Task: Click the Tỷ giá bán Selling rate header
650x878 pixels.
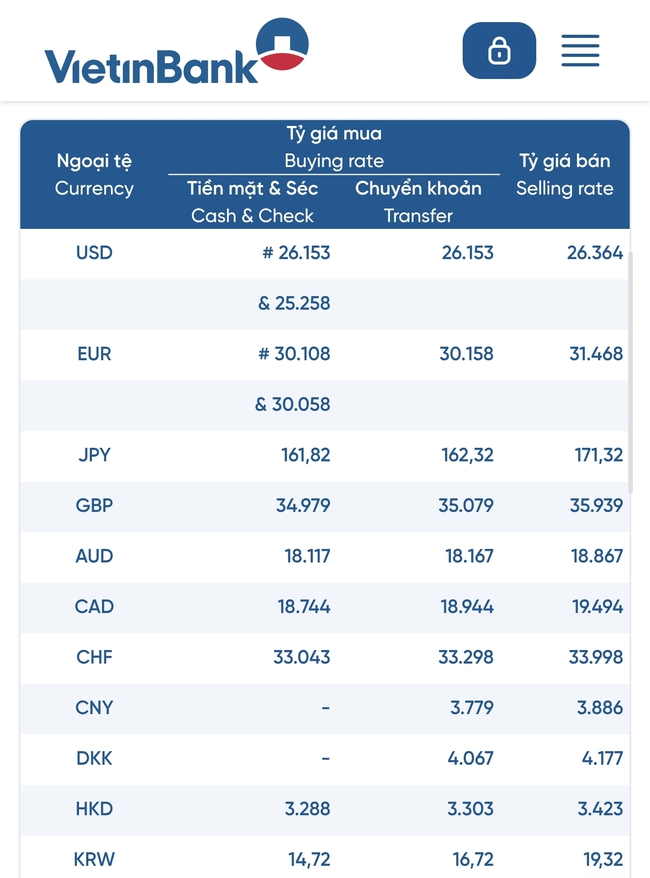Action: pos(565,175)
